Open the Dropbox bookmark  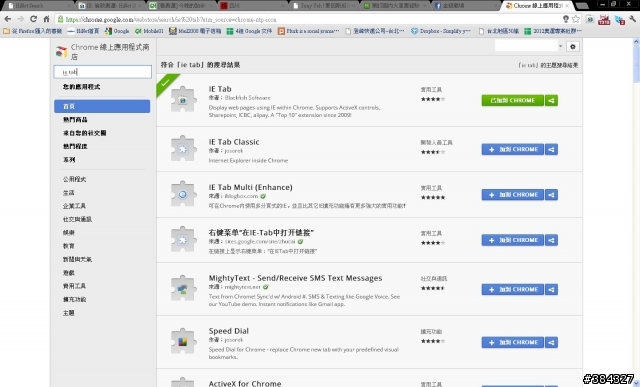(440, 31)
